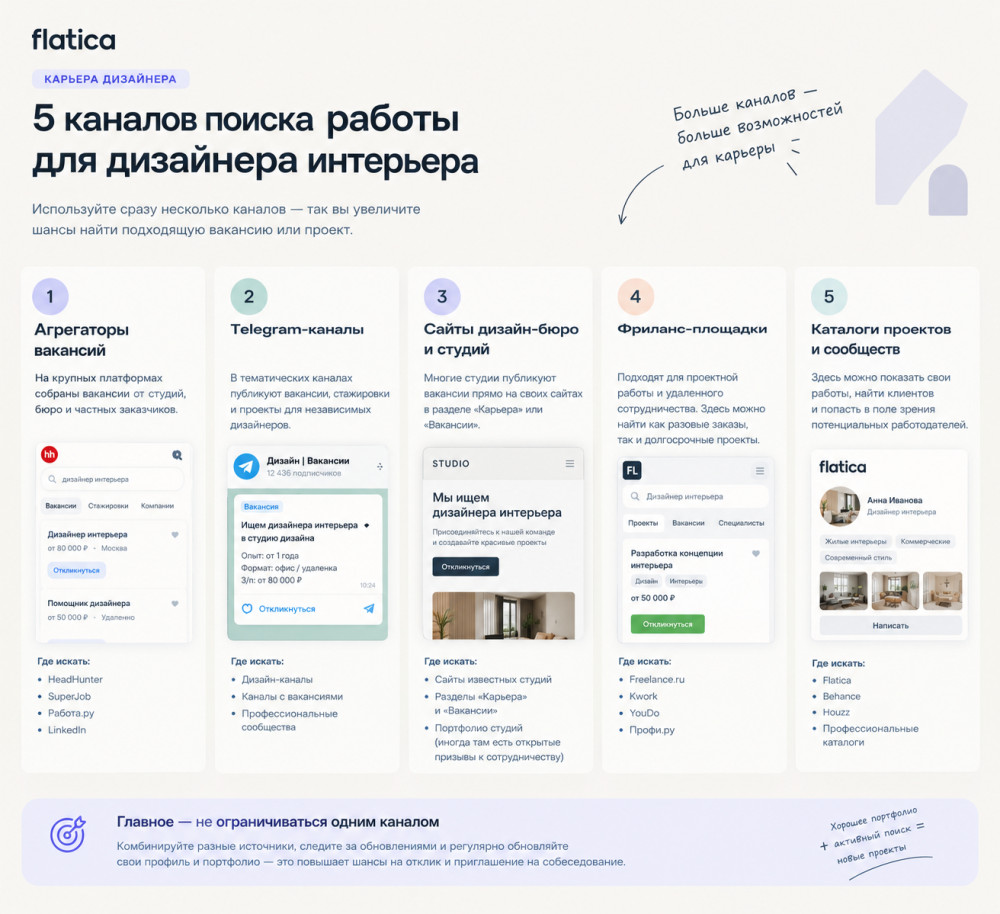
Task: Click the flatica logo inside the profile card
Action: click(842, 467)
